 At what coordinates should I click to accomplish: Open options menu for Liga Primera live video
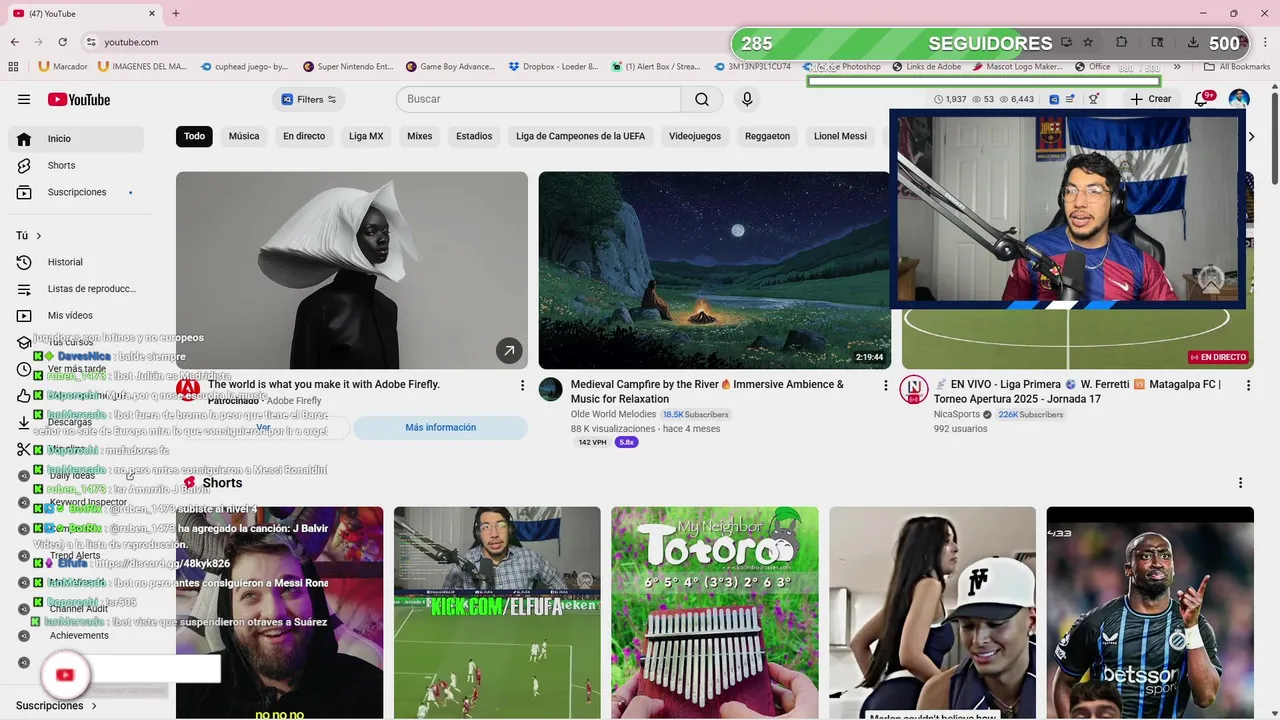coord(1248,385)
